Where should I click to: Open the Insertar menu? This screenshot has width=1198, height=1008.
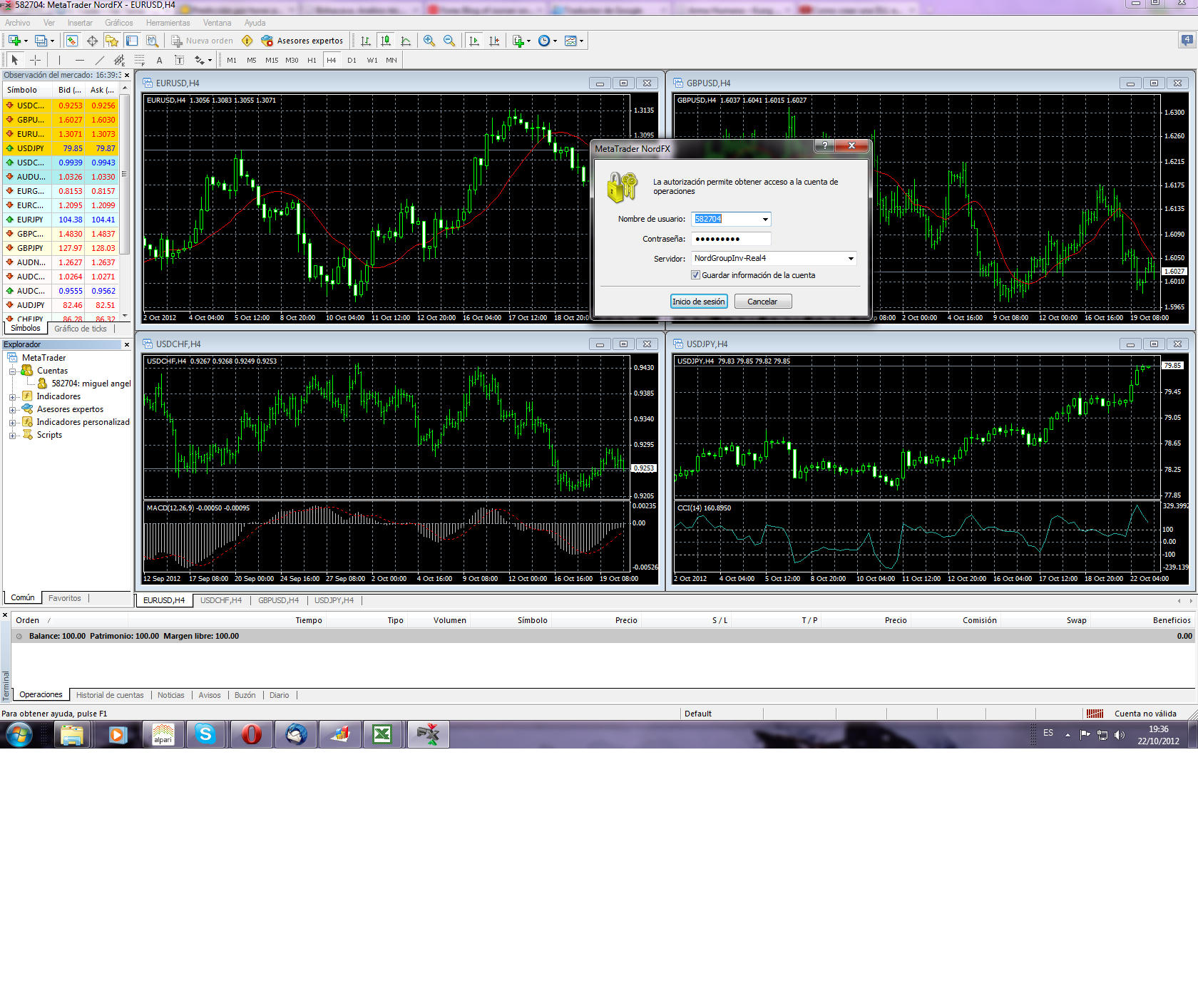click(80, 23)
